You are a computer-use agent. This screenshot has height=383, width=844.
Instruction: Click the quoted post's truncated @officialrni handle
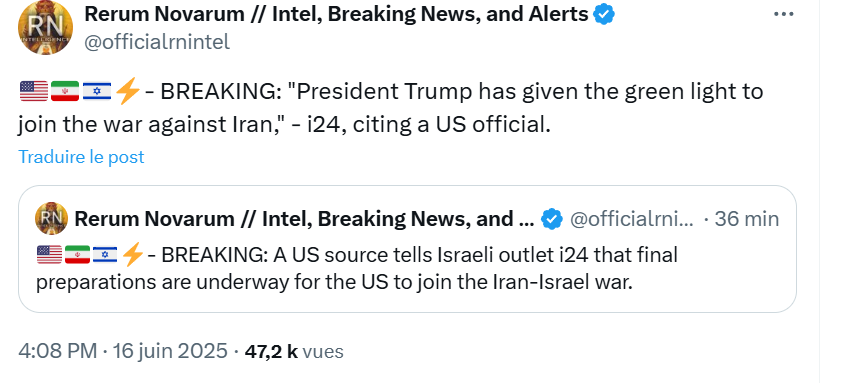point(631,219)
